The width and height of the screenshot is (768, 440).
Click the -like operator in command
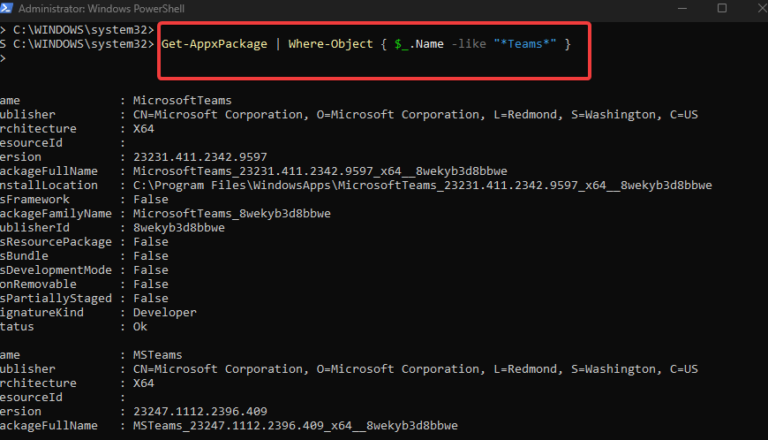pyautogui.click(x=469, y=44)
